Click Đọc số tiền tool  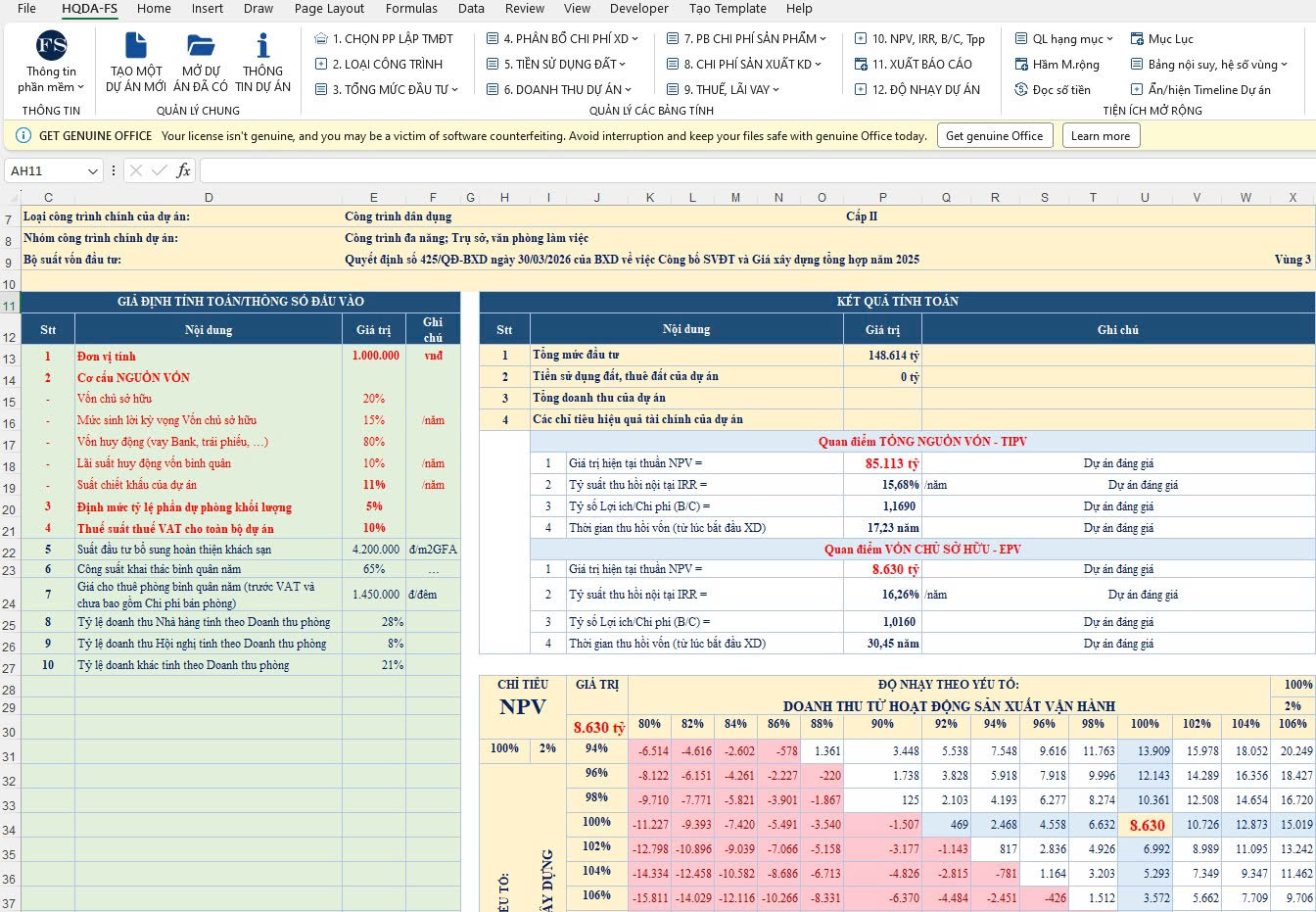click(1053, 89)
